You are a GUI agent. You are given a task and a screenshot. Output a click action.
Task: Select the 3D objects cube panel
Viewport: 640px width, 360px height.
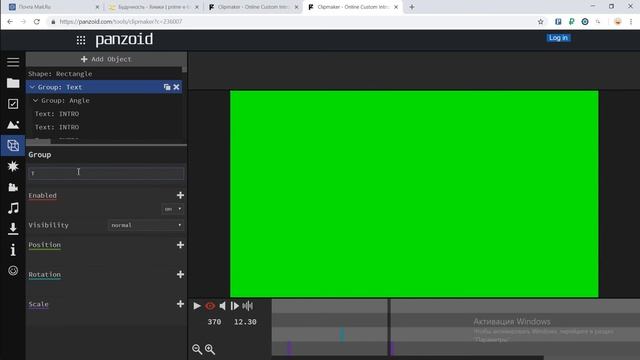13,145
